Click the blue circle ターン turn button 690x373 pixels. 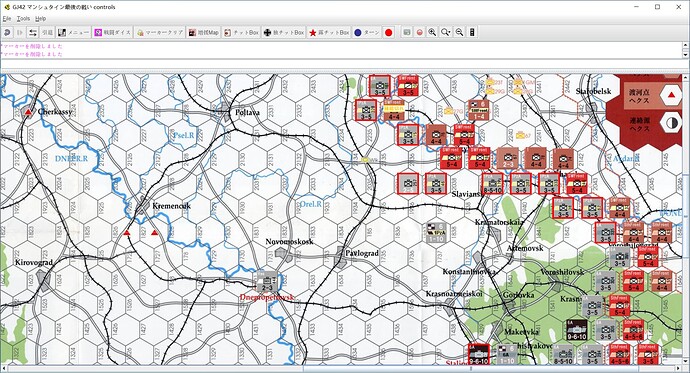[x=367, y=33]
